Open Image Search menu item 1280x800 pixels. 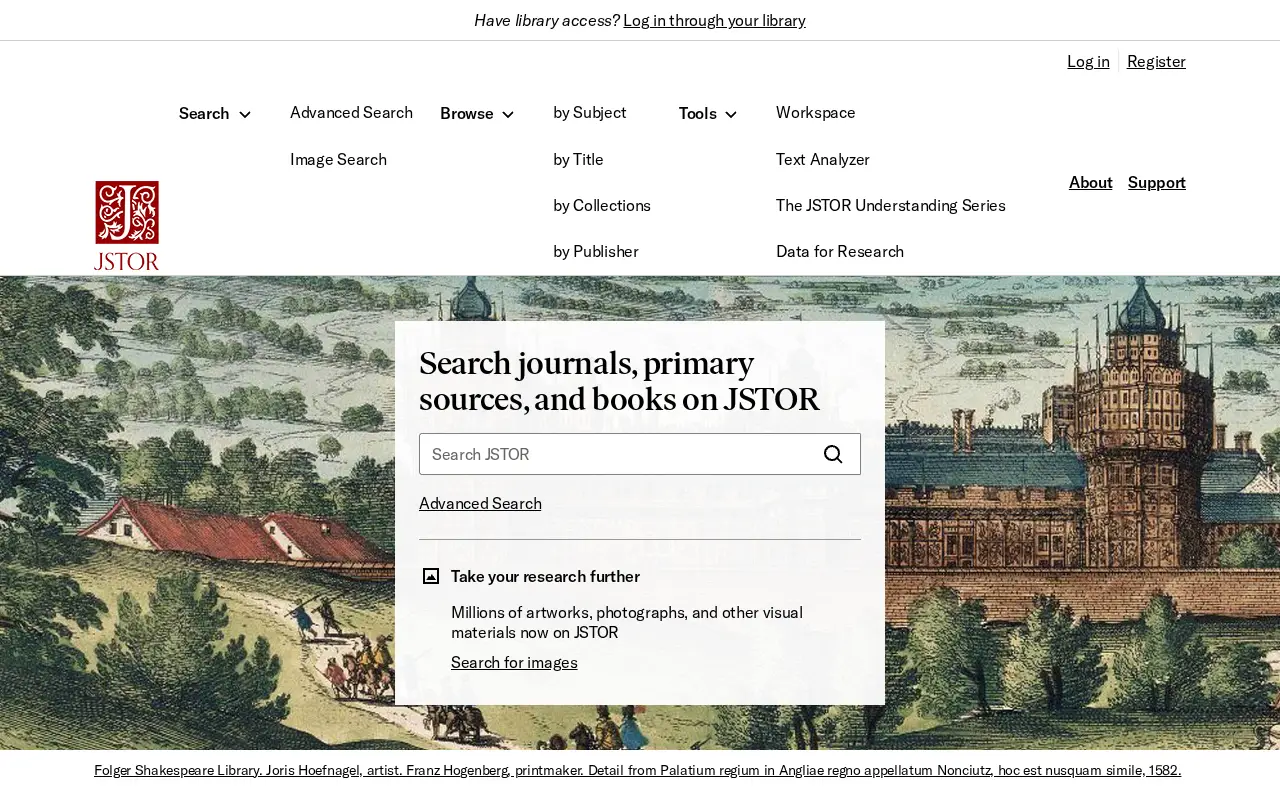[x=338, y=159]
